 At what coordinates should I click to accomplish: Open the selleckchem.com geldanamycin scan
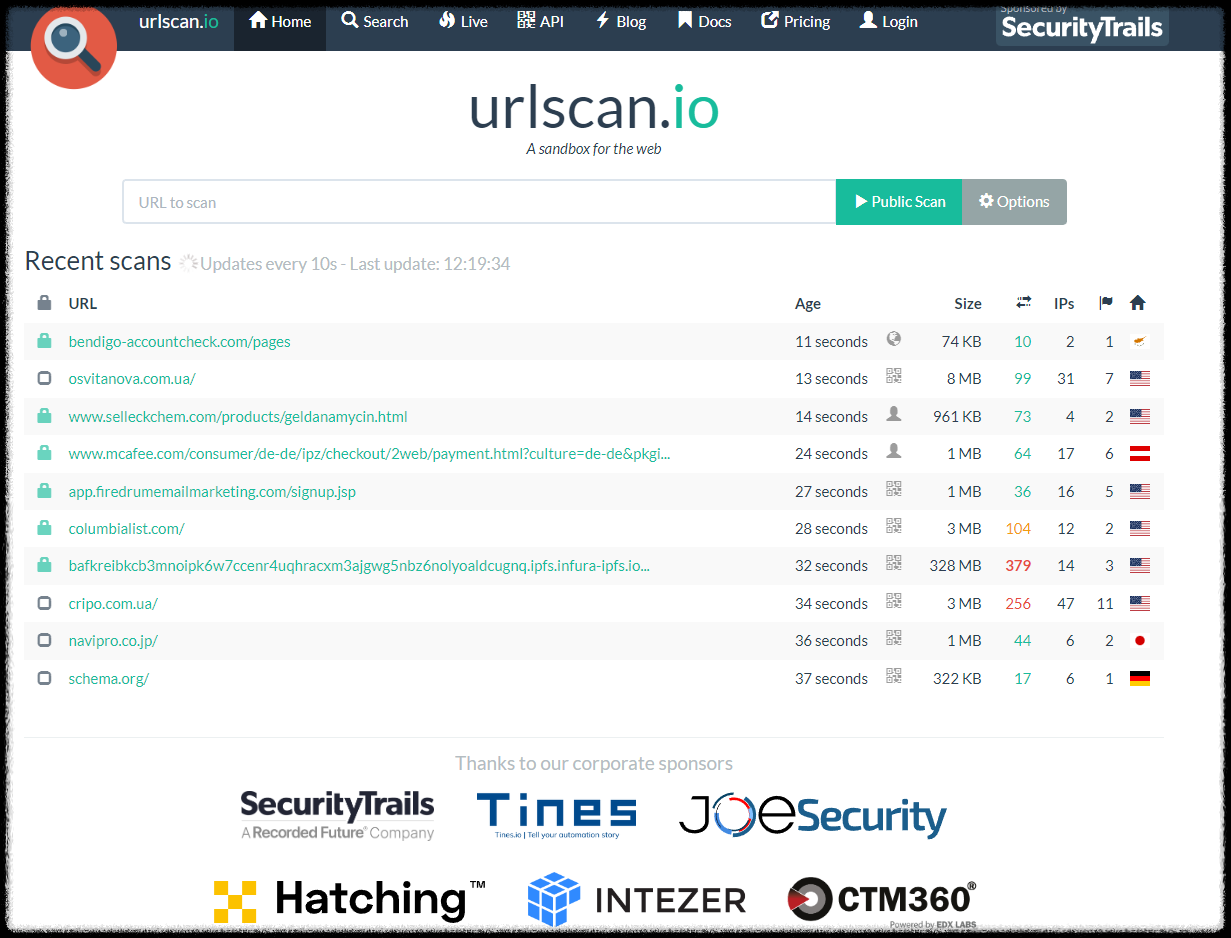coord(238,417)
